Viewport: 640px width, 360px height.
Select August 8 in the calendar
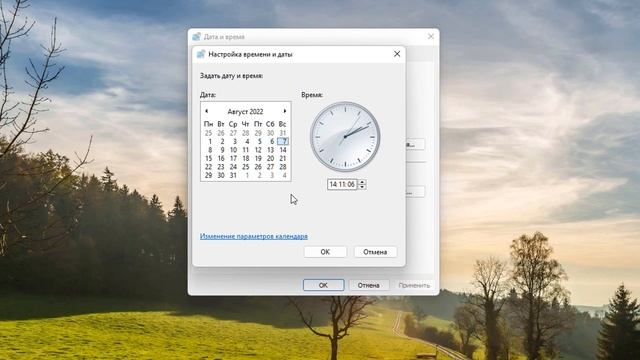[x=209, y=150]
